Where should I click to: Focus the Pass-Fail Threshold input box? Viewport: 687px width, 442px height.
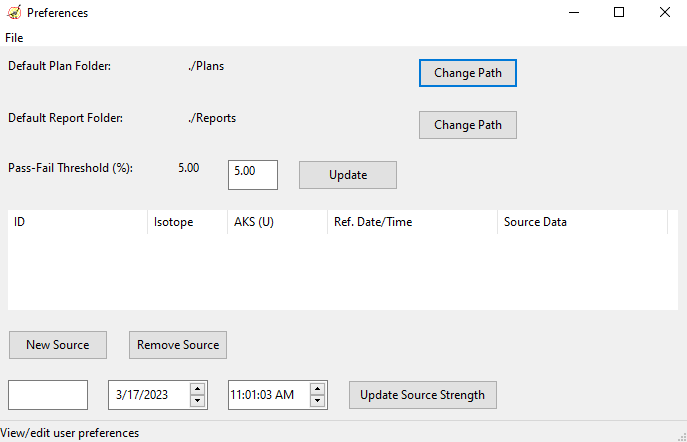point(253,175)
